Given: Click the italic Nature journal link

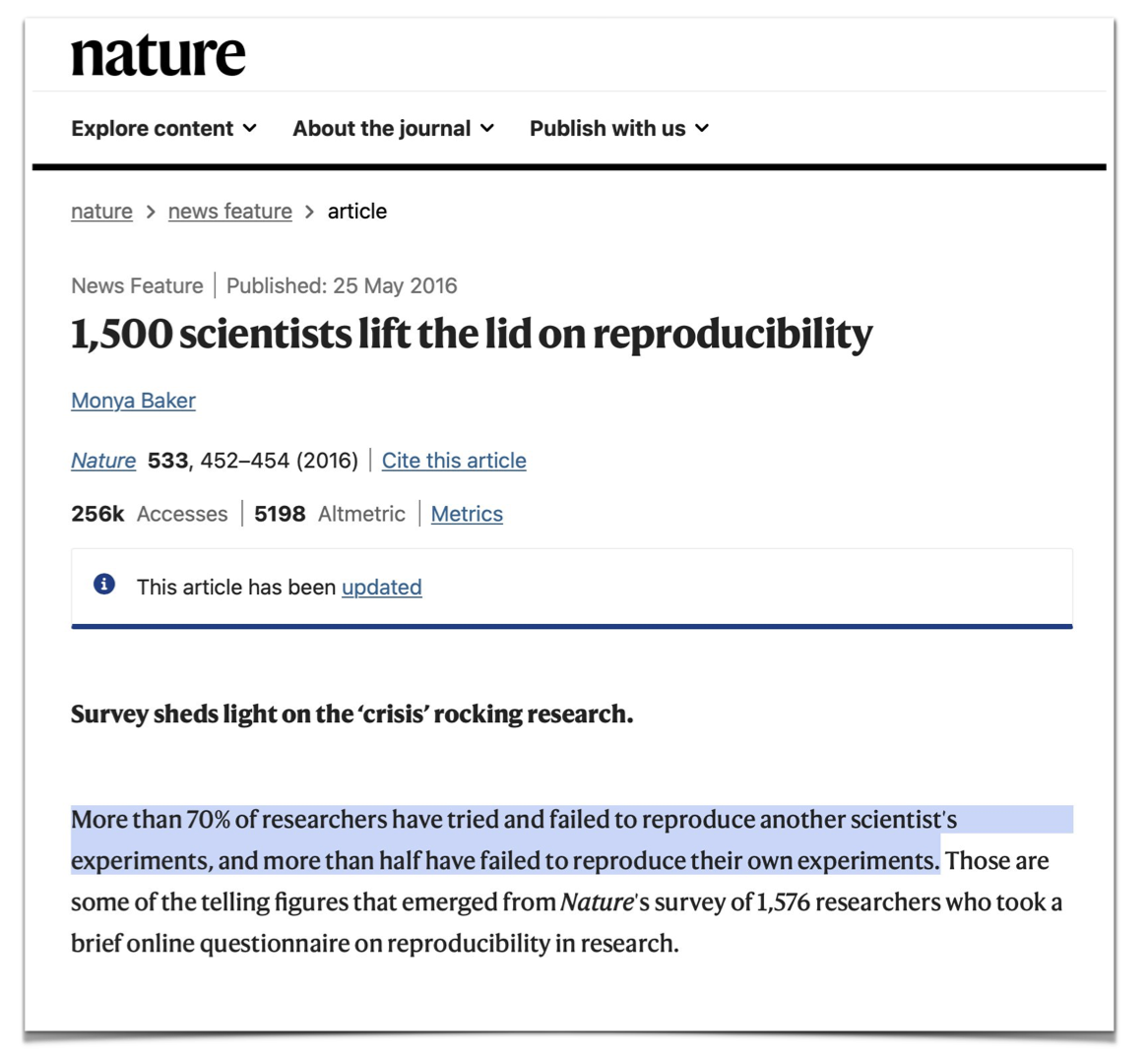Looking at the screenshot, I should [x=103, y=461].
